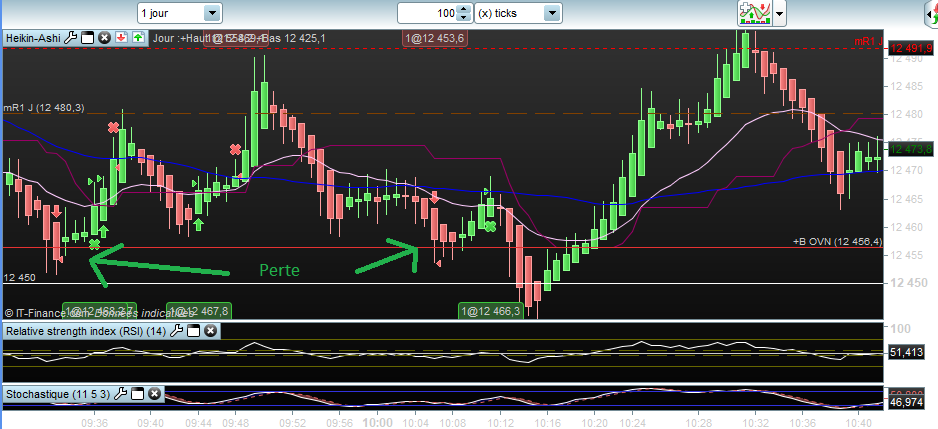938x429 pixels.
Task: Remove the RSI indicator panel
Action: coord(210,330)
